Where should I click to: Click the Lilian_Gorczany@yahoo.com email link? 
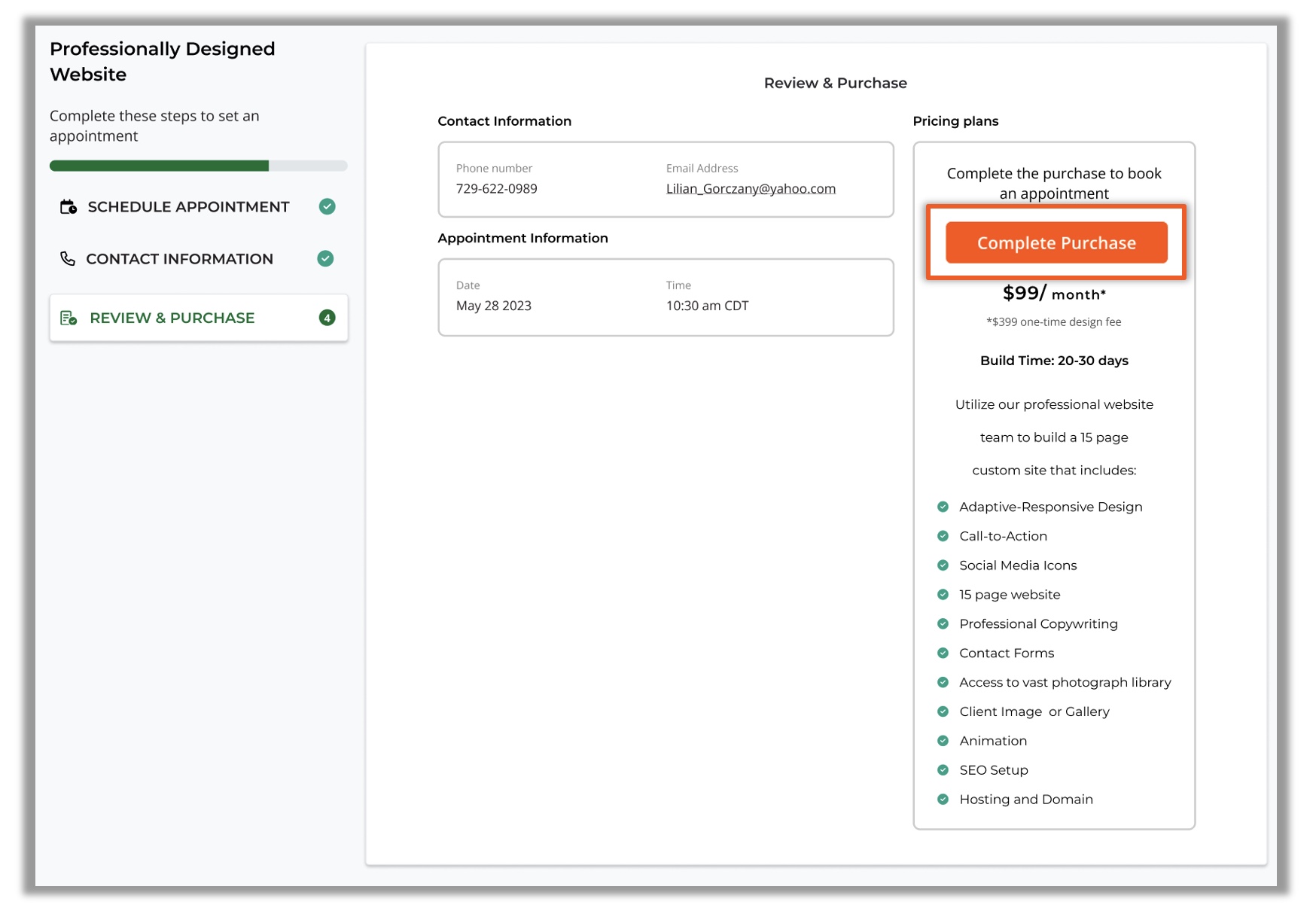click(x=750, y=189)
